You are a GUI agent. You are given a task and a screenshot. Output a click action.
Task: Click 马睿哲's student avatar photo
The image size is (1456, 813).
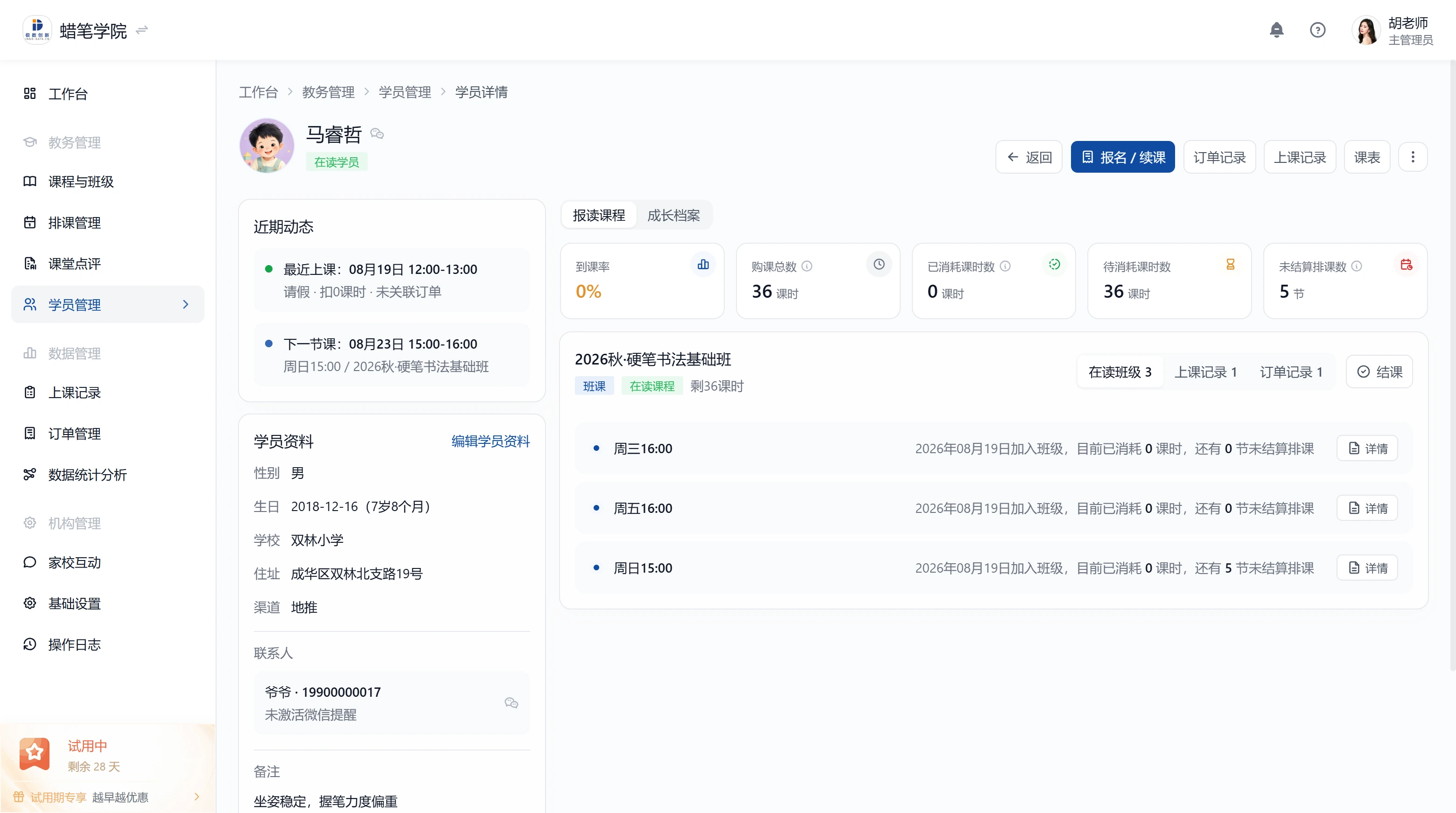tap(267, 145)
